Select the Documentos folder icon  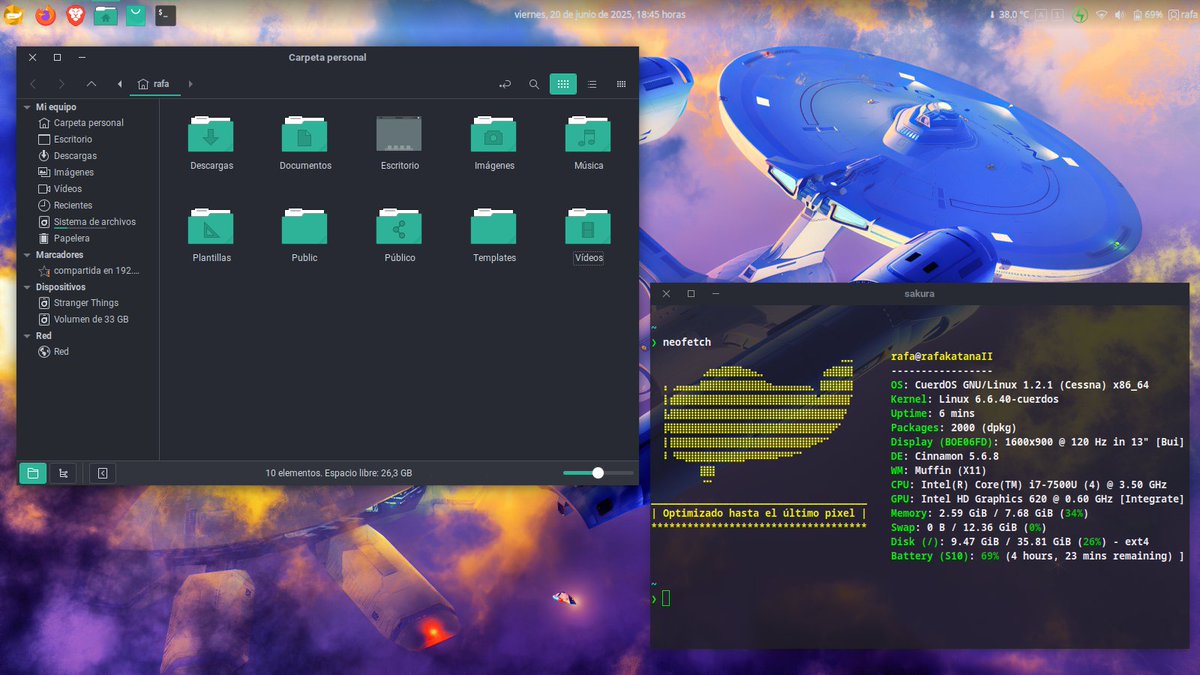[305, 134]
